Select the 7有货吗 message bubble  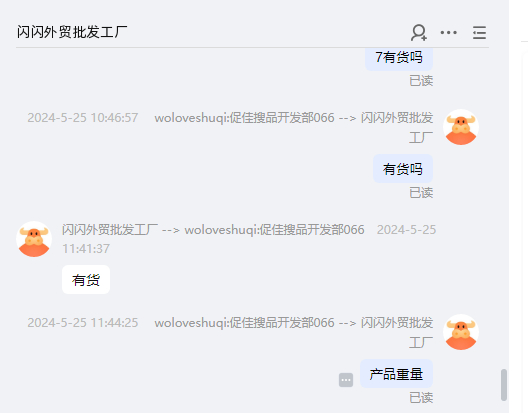point(399,58)
